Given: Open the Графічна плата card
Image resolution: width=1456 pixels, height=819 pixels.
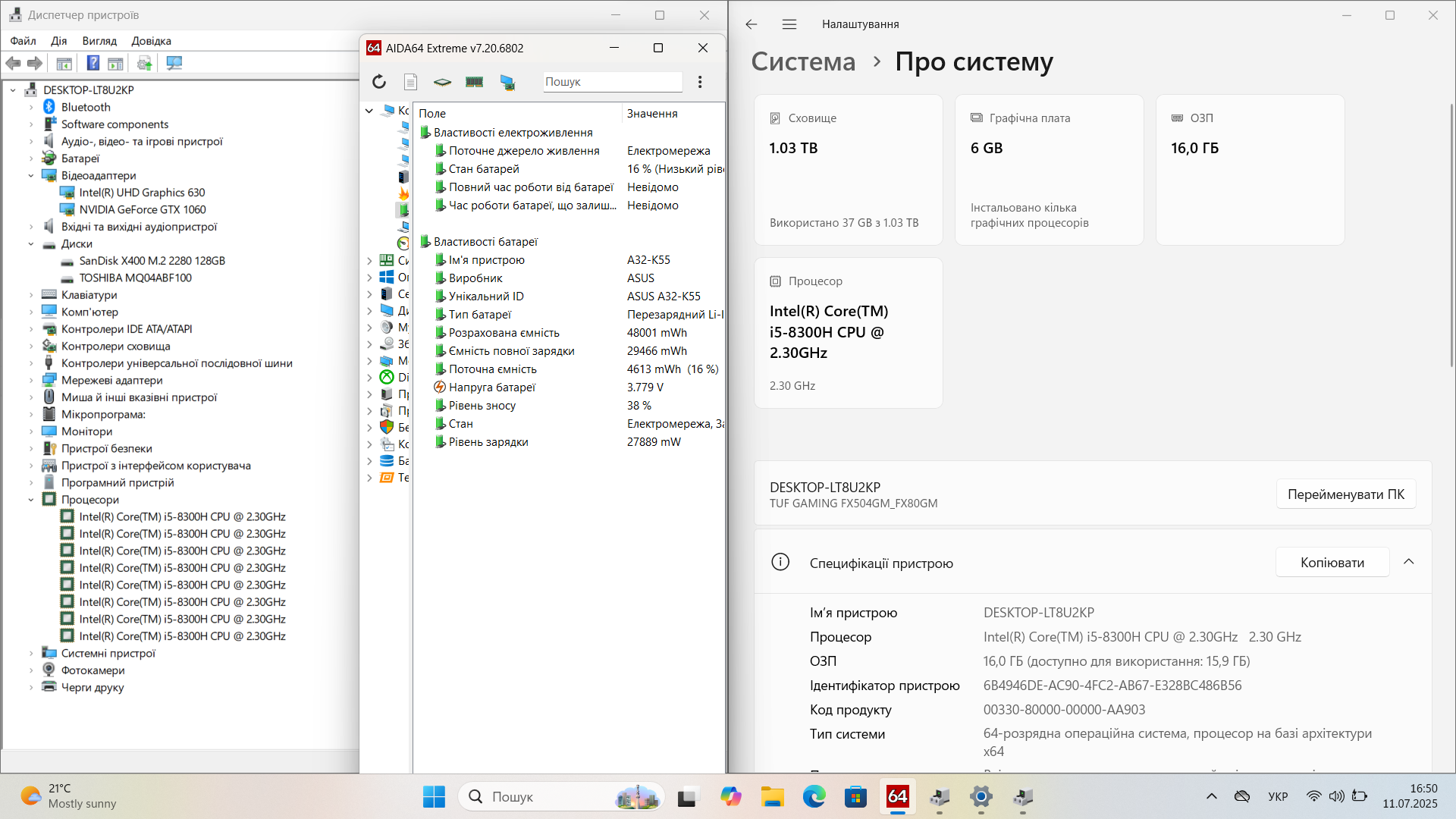Looking at the screenshot, I should (1049, 170).
